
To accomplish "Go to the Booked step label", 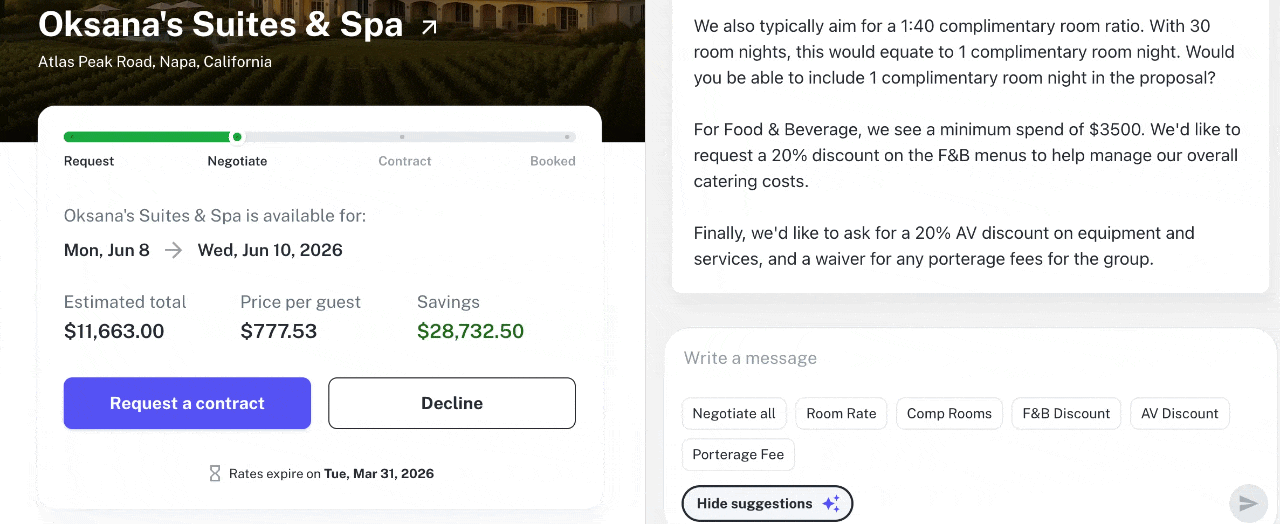I will (553, 161).
